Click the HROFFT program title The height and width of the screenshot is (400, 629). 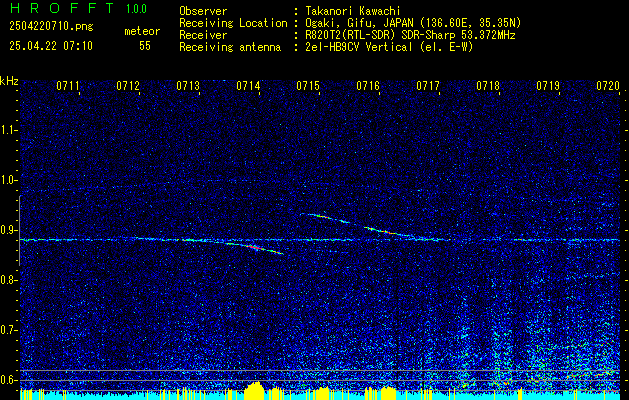(62, 8)
